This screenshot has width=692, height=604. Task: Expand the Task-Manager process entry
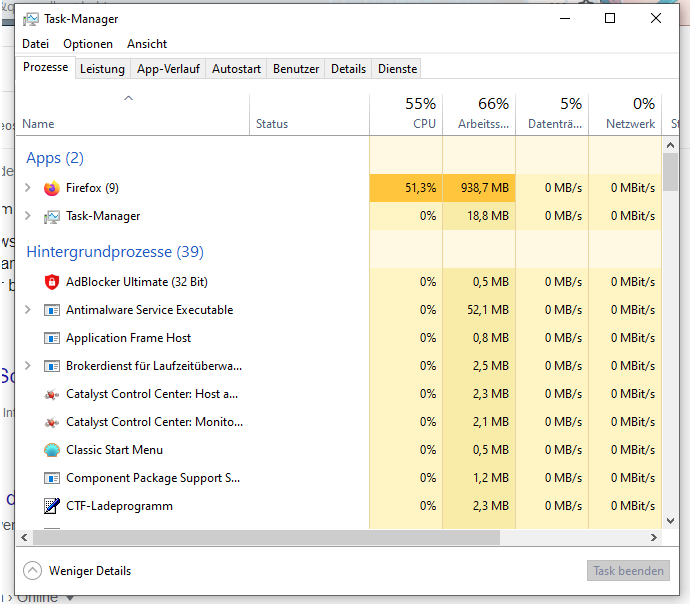(x=28, y=216)
